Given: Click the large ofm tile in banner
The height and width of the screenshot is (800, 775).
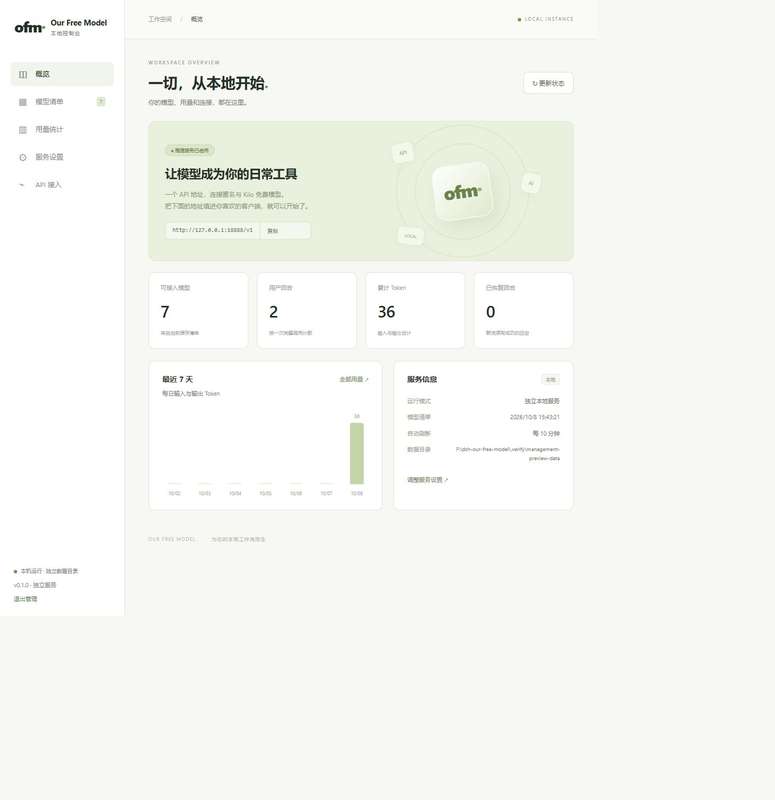Looking at the screenshot, I should [x=462, y=191].
